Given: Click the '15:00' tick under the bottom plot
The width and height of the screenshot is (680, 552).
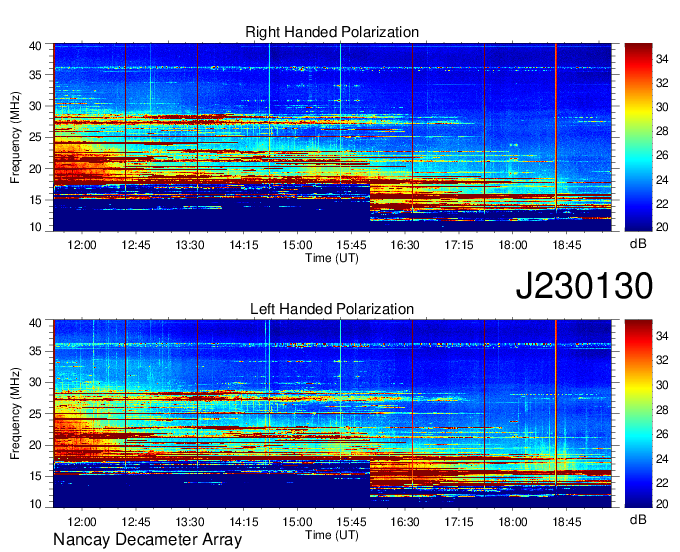Looking at the screenshot, I should [298, 522].
